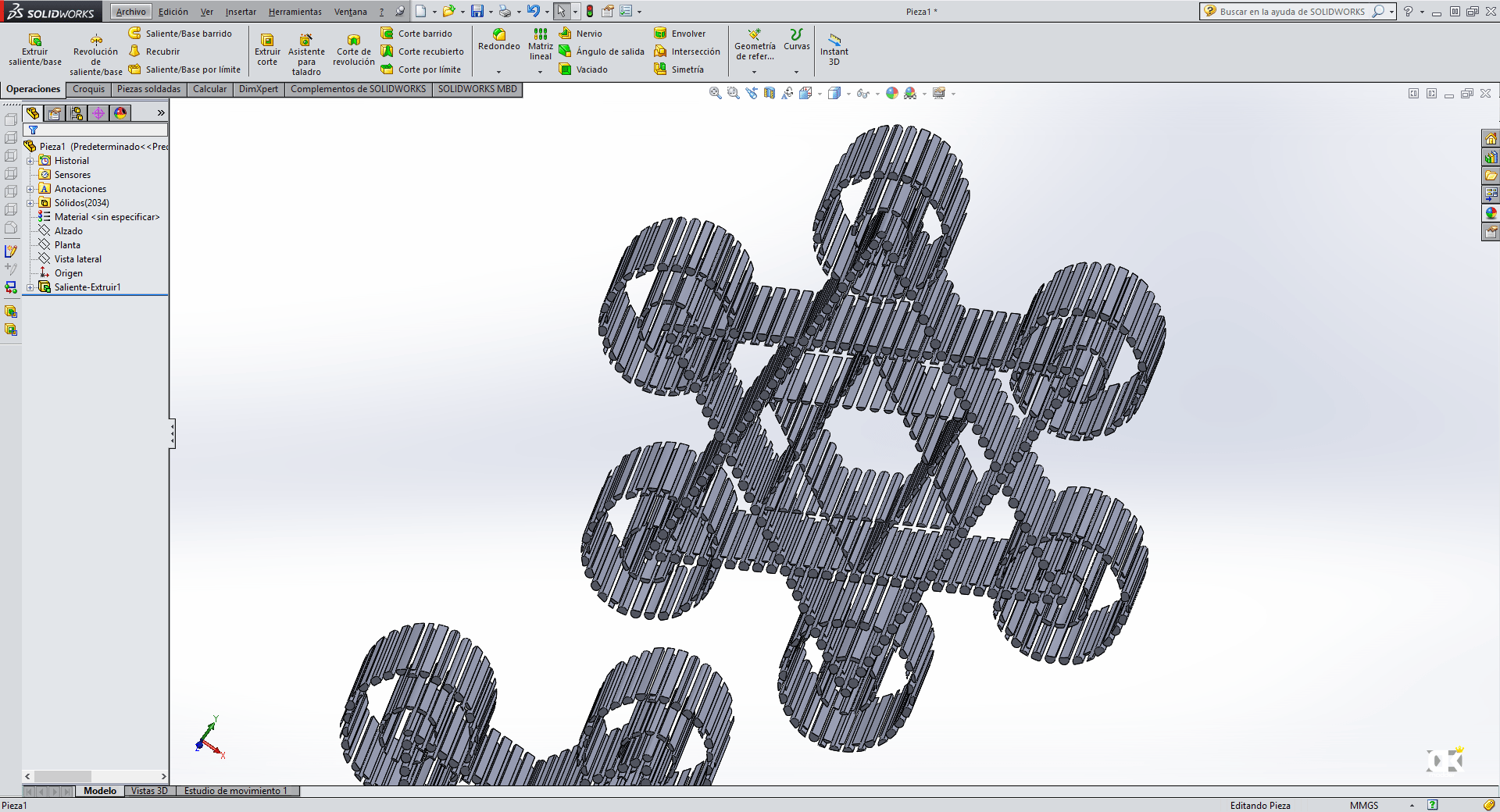Image resolution: width=1500 pixels, height=812 pixels.
Task: Select the Vista lateral plane
Action: [x=78, y=259]
